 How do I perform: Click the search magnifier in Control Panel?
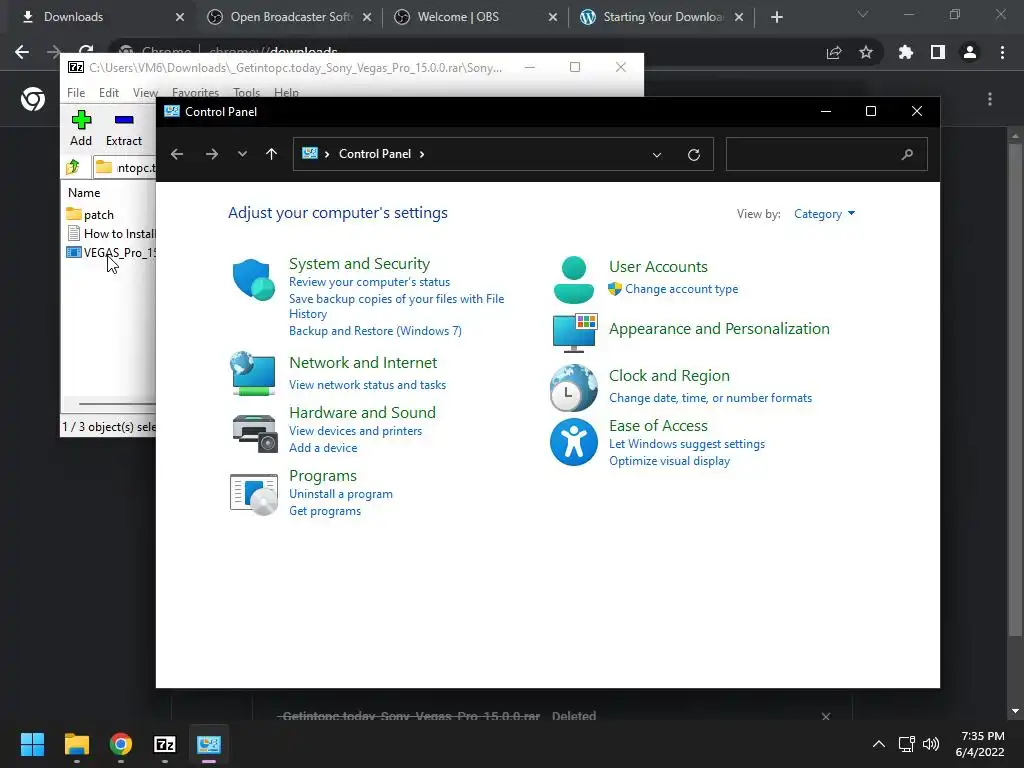pyautogui.click(x=907, y=155)
